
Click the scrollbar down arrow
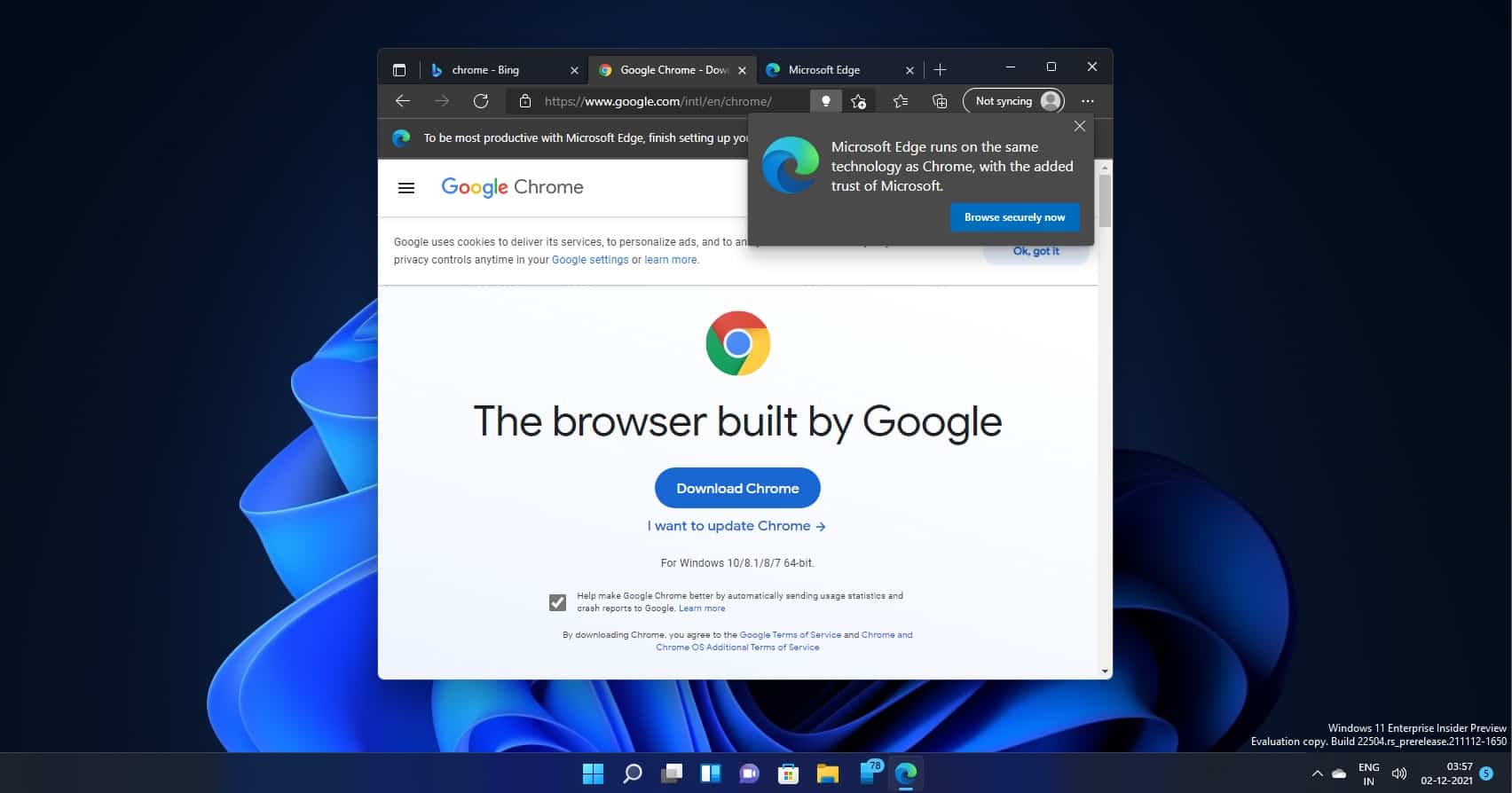click(x=1105, y=671)
